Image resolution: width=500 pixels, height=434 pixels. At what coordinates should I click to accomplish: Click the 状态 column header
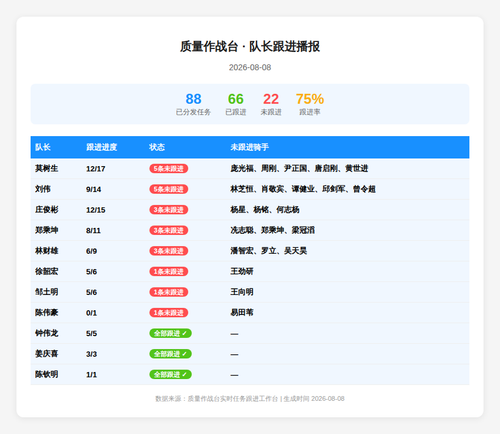point(157,147)
